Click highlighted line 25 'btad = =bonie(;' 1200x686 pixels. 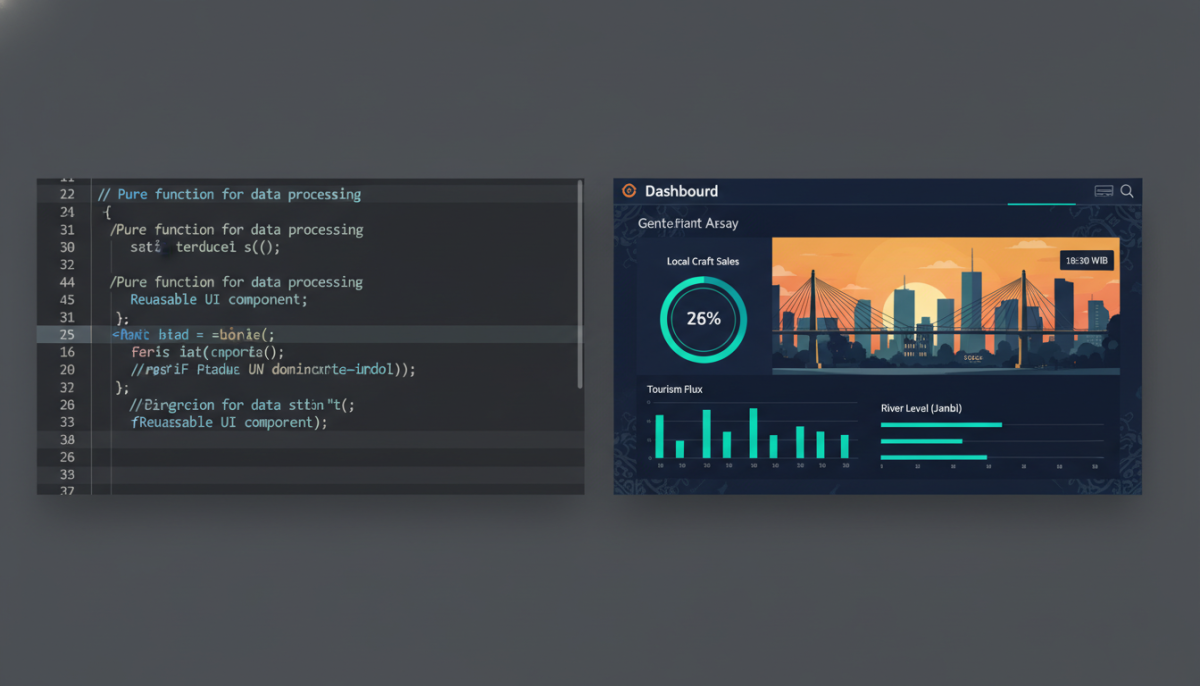[193, 334]
